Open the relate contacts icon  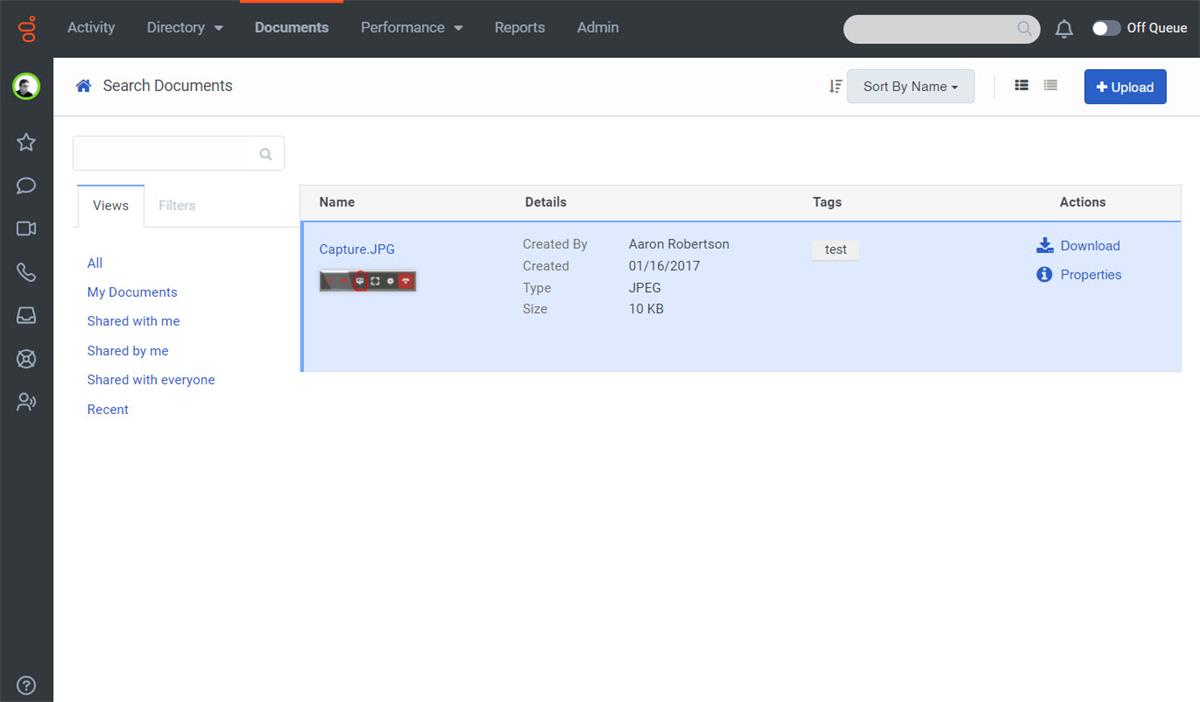(26, 401)
